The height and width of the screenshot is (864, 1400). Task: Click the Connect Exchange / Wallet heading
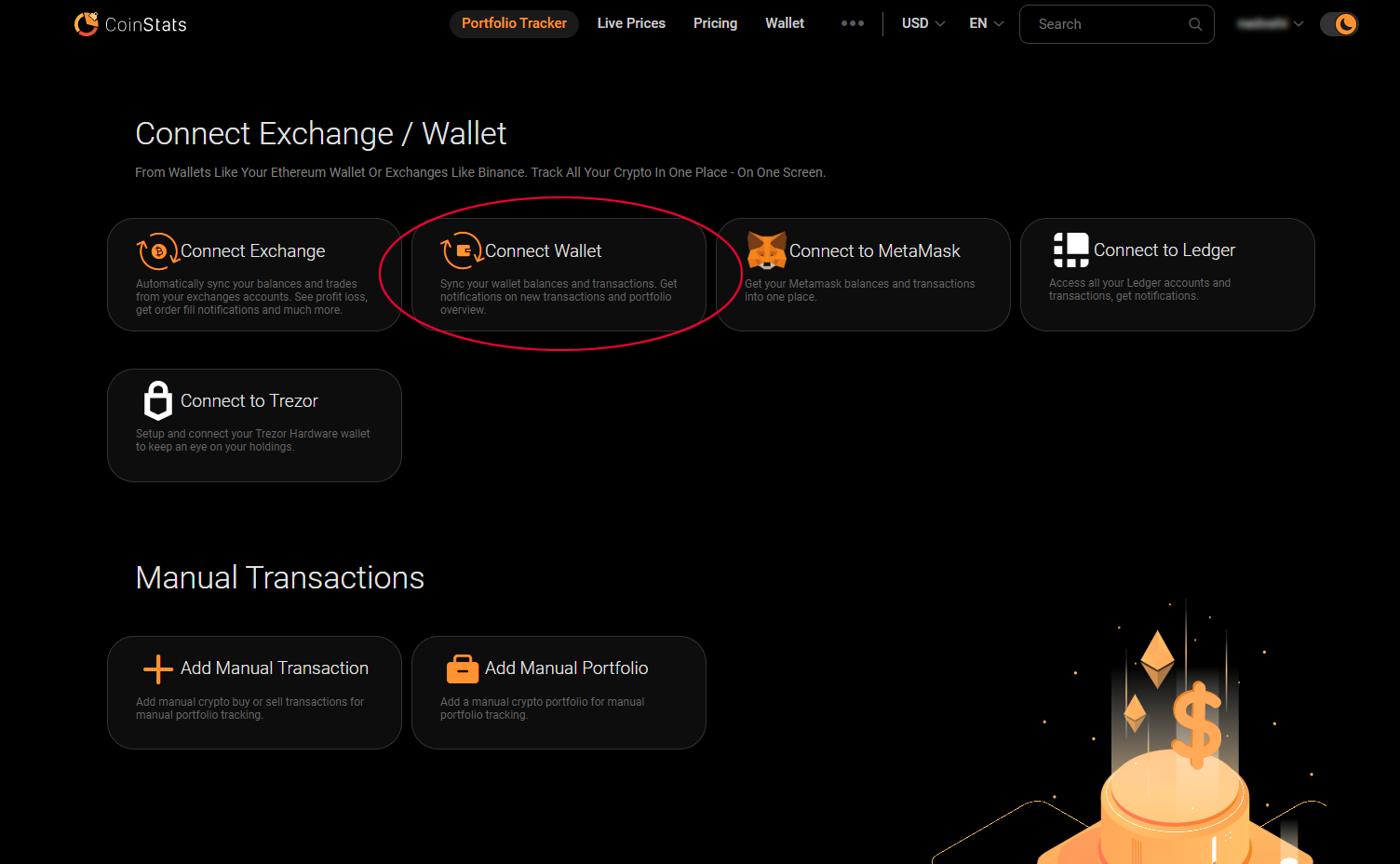(321, 134)
